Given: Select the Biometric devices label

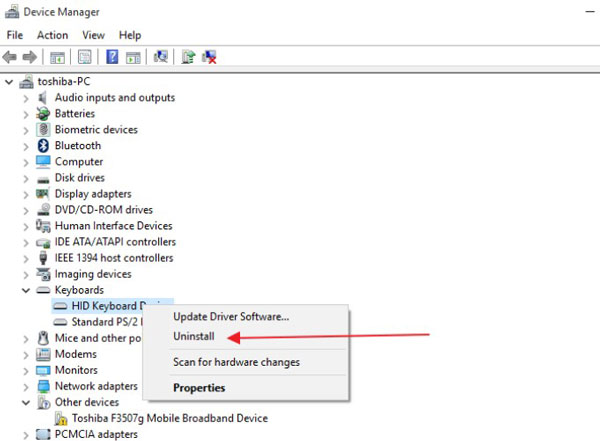Looking at the screenshot, I should (x=96, y=130).
